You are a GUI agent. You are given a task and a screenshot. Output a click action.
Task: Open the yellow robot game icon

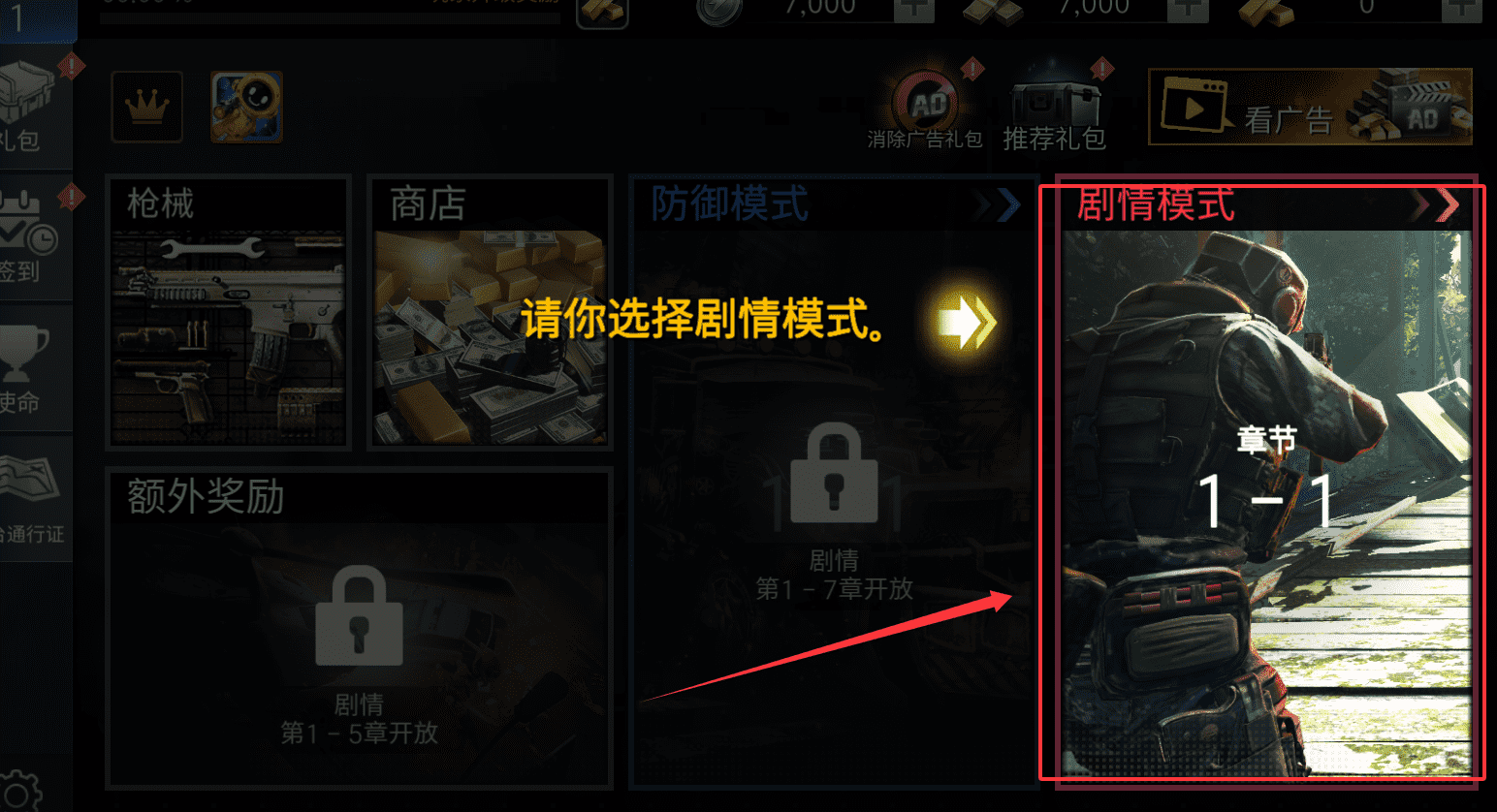247,107
